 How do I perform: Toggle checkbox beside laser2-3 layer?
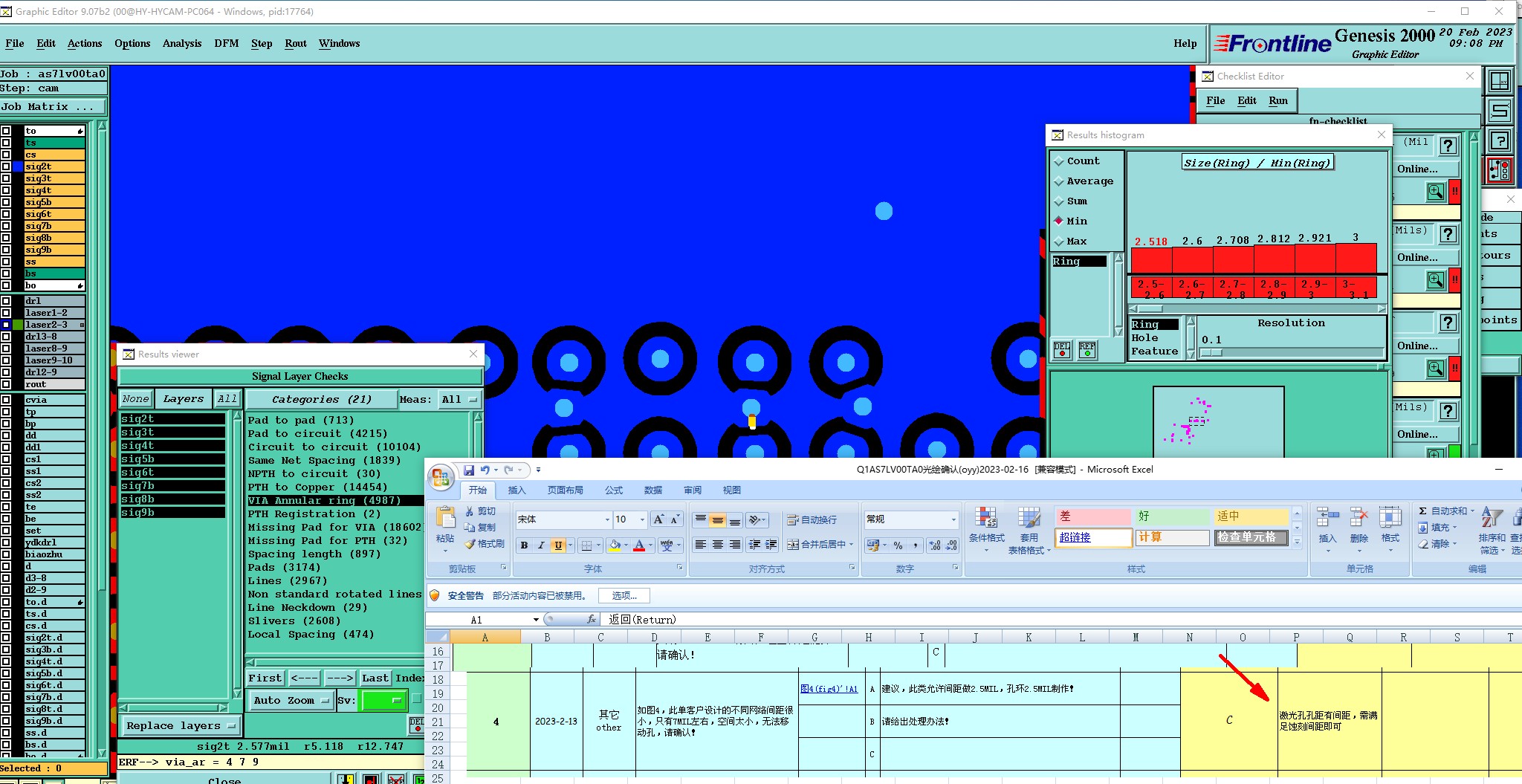click(x=6, y=325)
